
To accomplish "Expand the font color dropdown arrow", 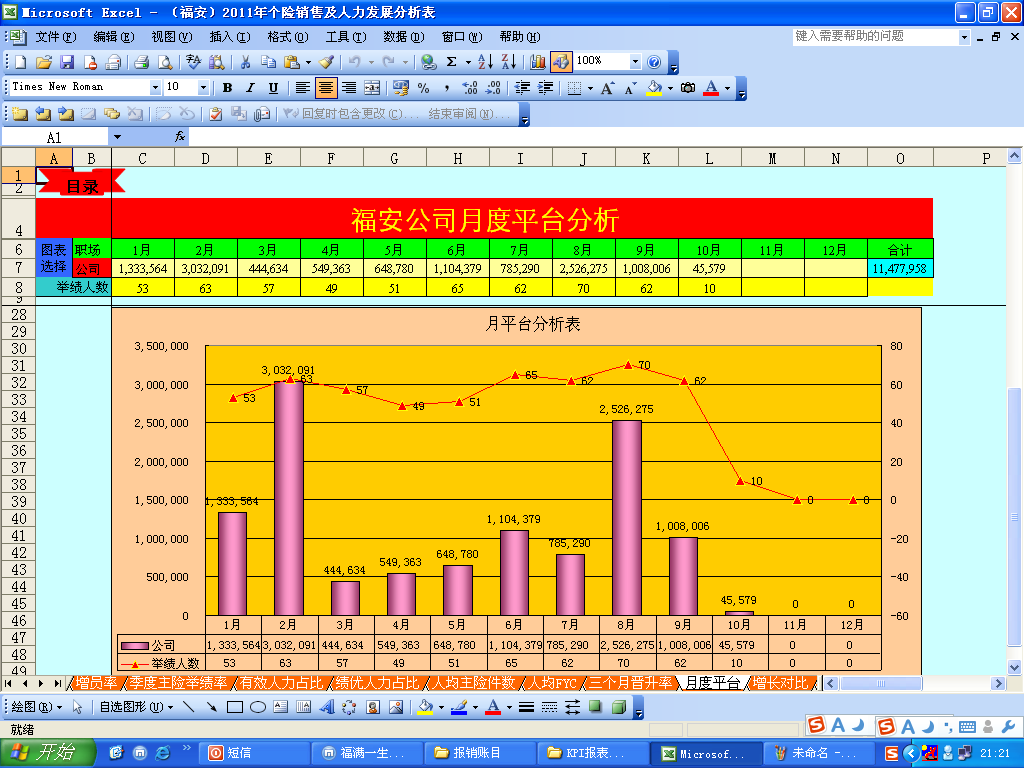I will (x=727, y=88).
